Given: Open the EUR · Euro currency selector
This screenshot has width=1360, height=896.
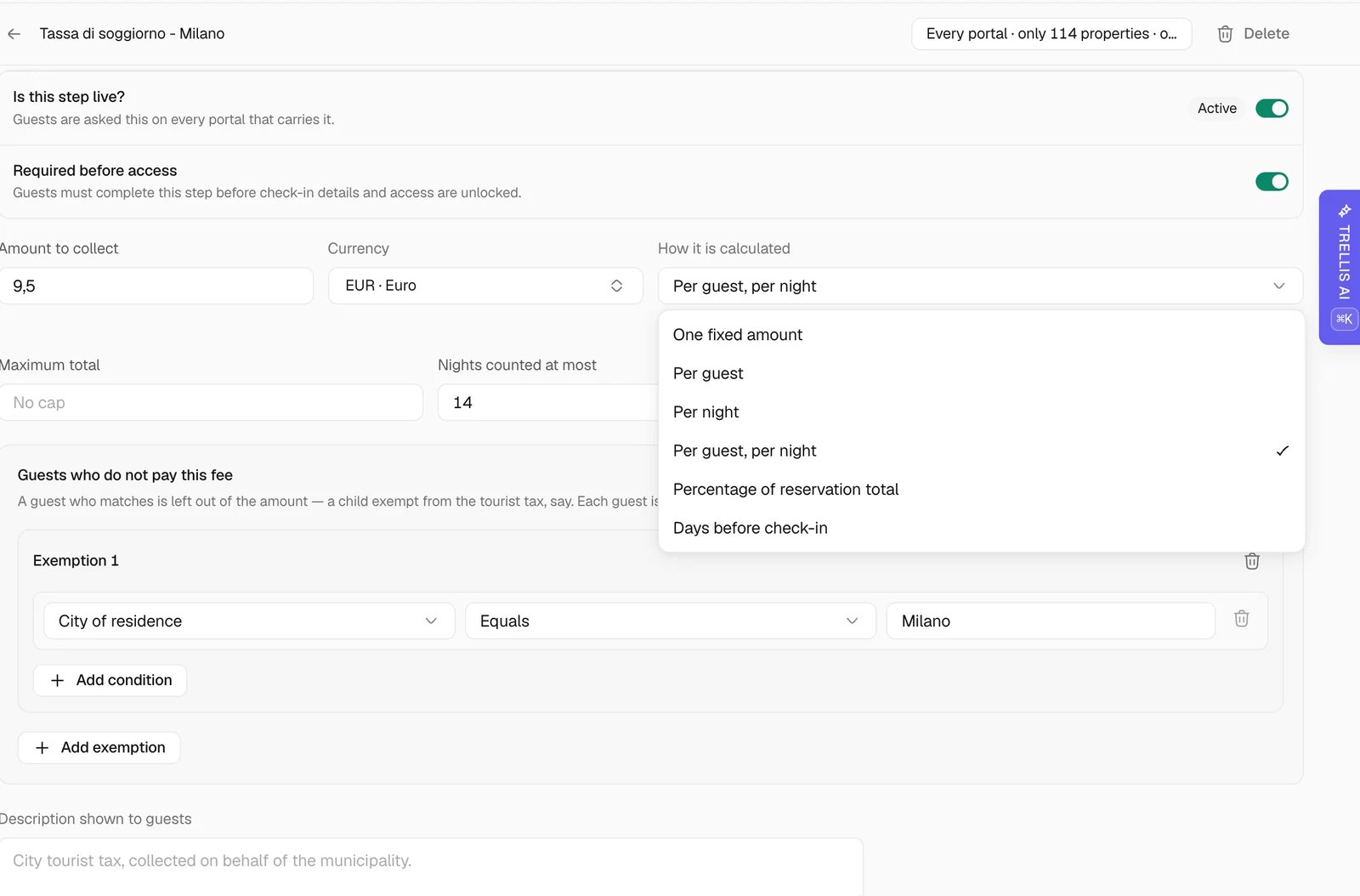Looking at the screenshot, I should 485,286.
